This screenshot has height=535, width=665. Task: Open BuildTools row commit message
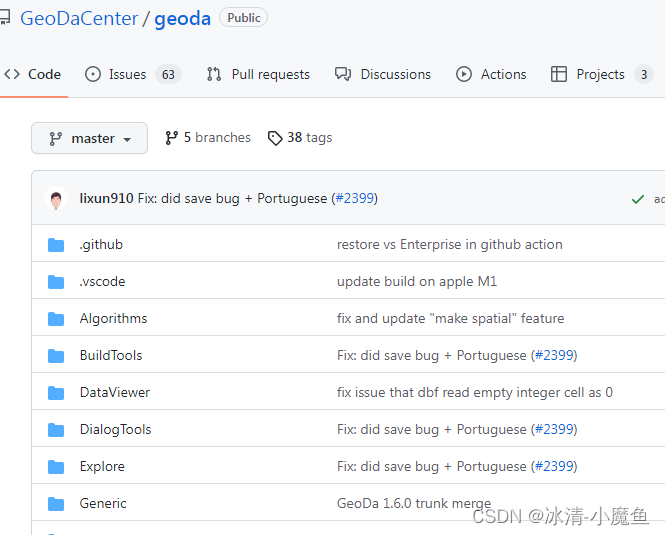tap(432, 355)
